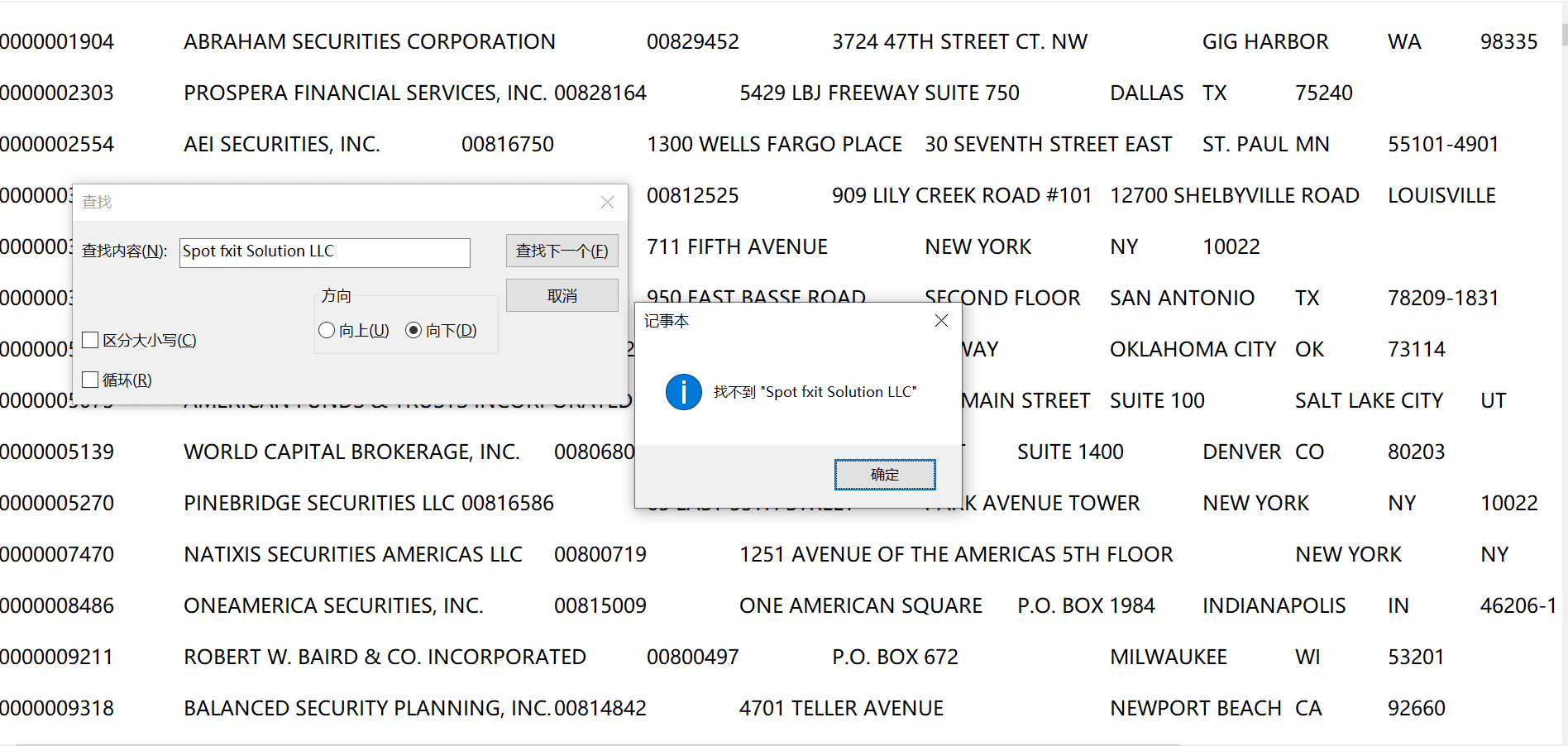Click the text SALT LAKE CITY
The width and height of the screenshot is (1568, 746).
coord(1369,400)
